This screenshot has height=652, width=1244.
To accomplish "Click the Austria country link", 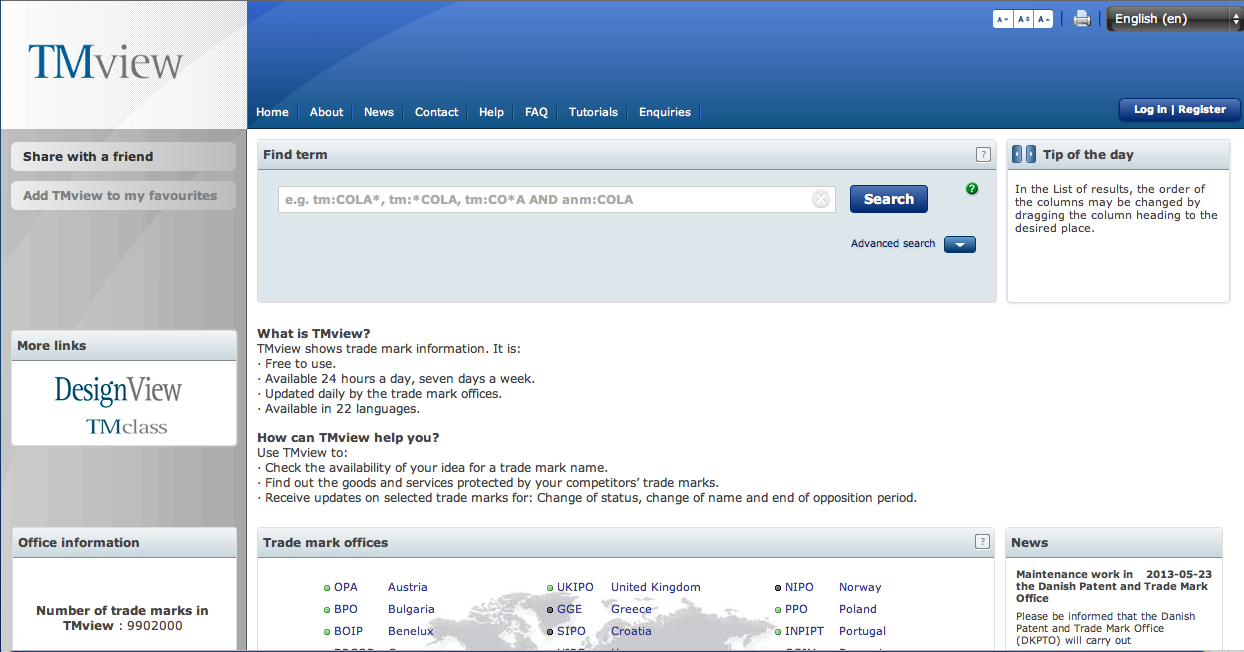I will (x=407, y=587).
